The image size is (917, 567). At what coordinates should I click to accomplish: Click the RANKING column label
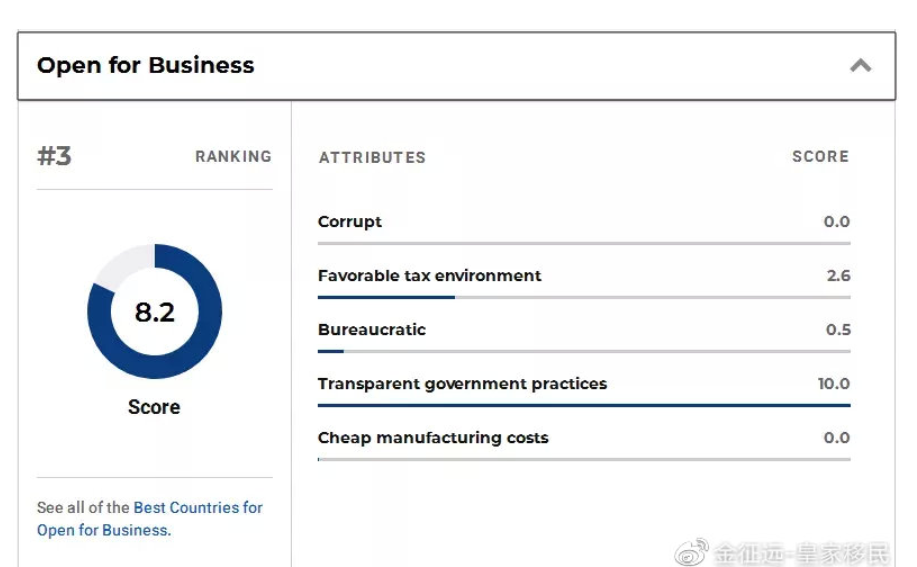[233, 157]
